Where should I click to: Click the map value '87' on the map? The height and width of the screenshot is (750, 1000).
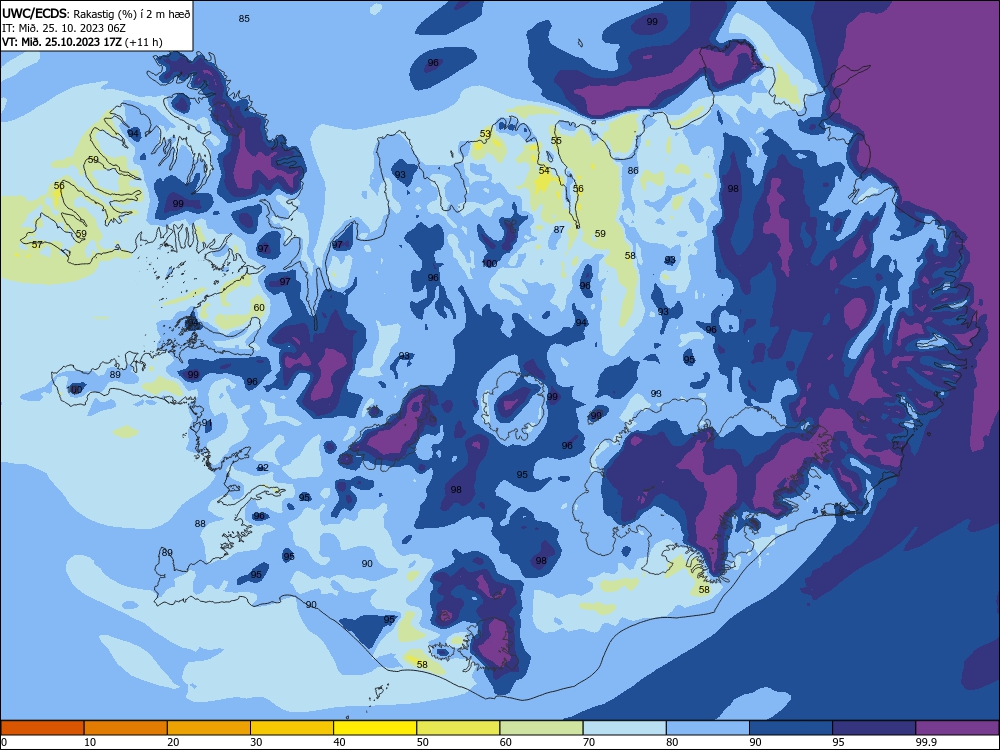[x=559, y=230]
